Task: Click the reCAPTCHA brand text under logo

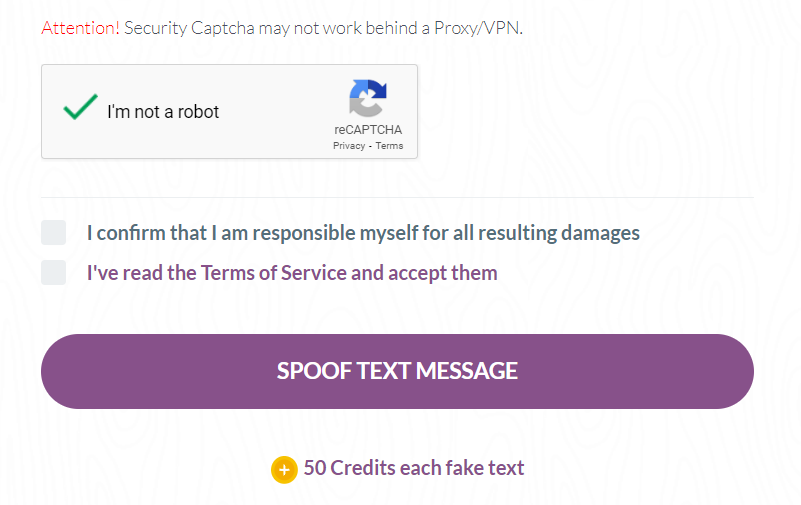Action: pyautogui.click(x=368, y=130)
